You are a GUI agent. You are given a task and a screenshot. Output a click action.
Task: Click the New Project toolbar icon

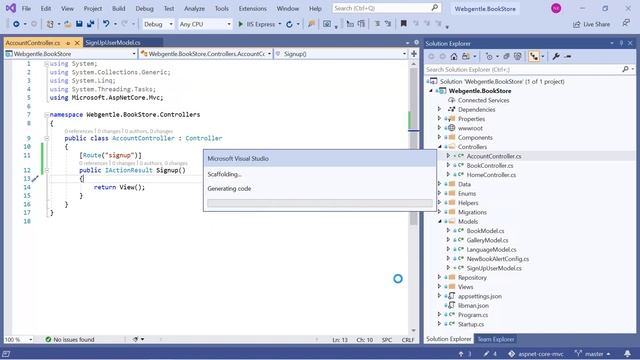point(50,24)
